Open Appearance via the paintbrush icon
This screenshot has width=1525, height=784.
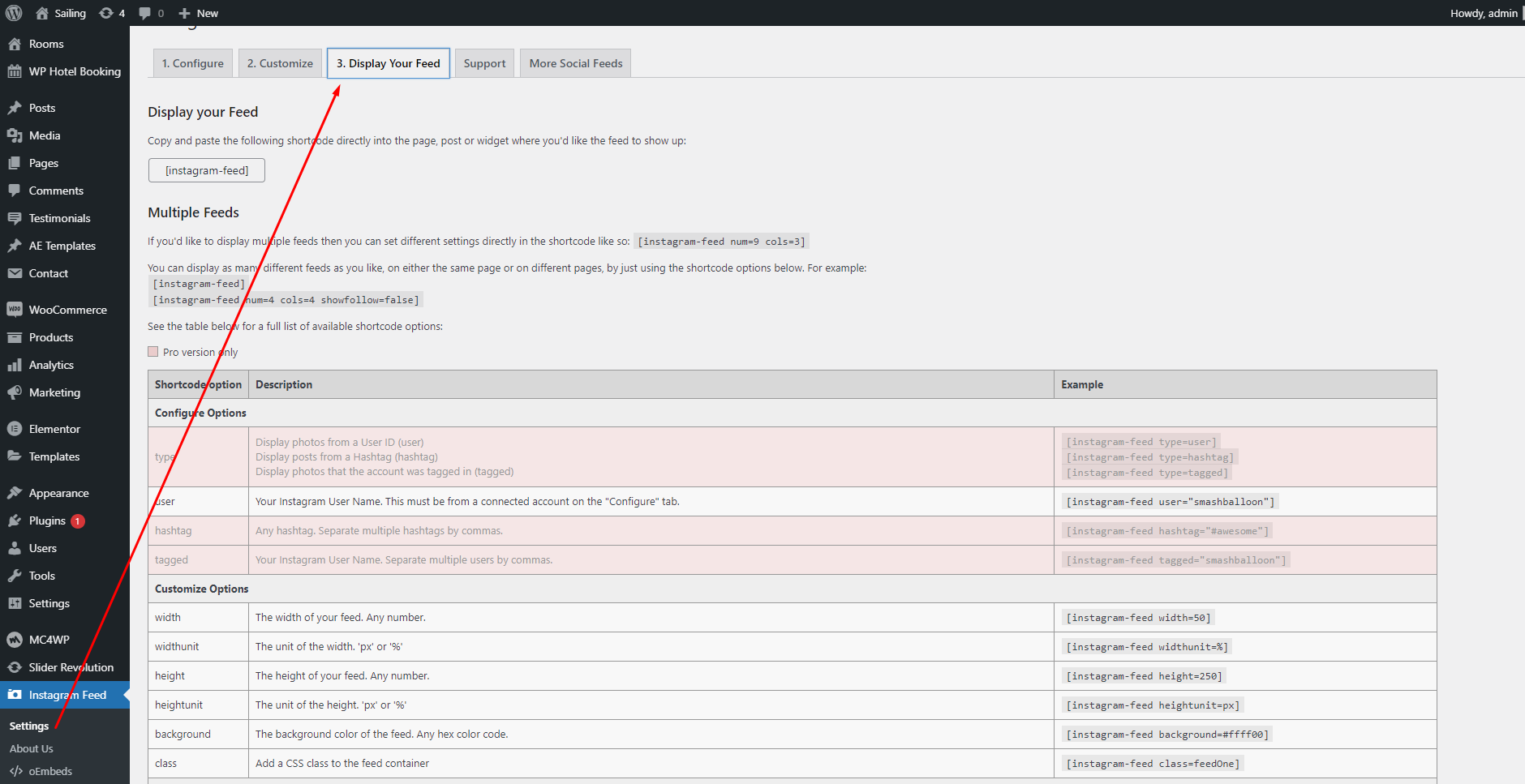pyautogui.click(x=15, y=492)
